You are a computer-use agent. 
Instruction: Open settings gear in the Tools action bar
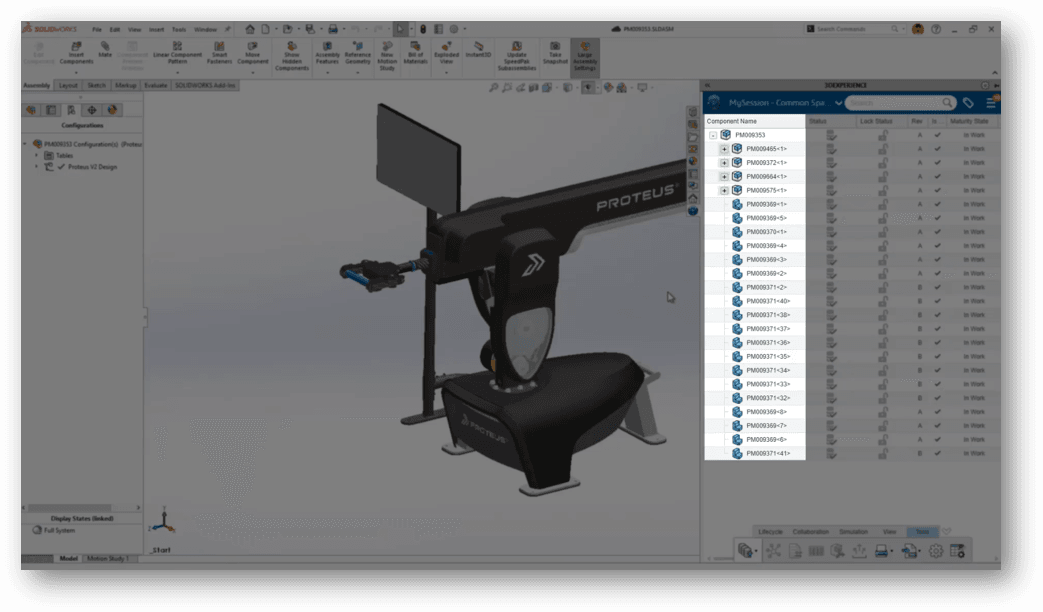936,551
